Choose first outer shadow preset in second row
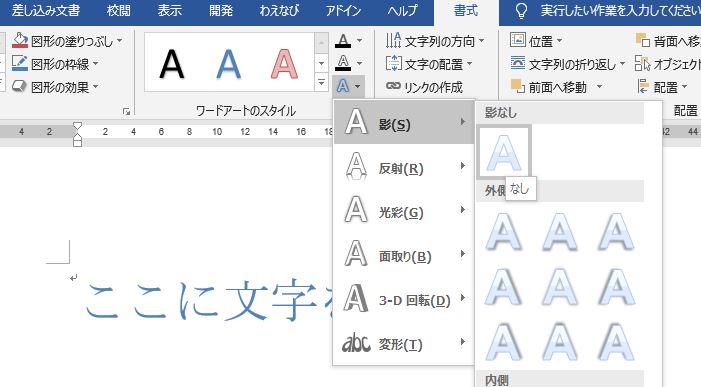The width and height of the screenshot is (701, 387). pyautogui.click(x=504, y=286)
